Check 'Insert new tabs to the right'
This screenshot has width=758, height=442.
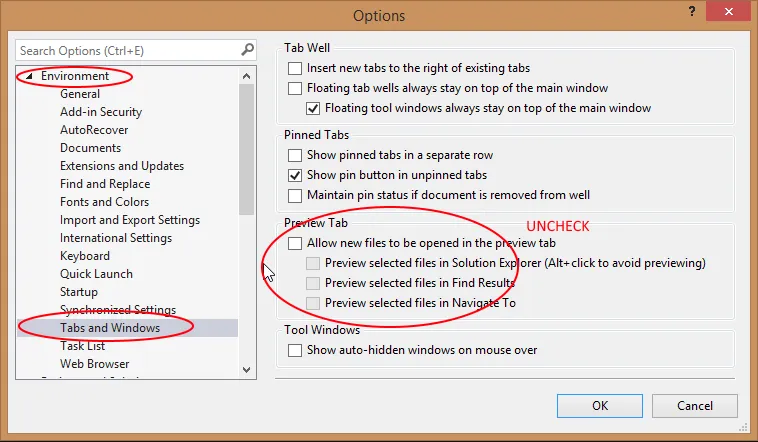(295, 68)
